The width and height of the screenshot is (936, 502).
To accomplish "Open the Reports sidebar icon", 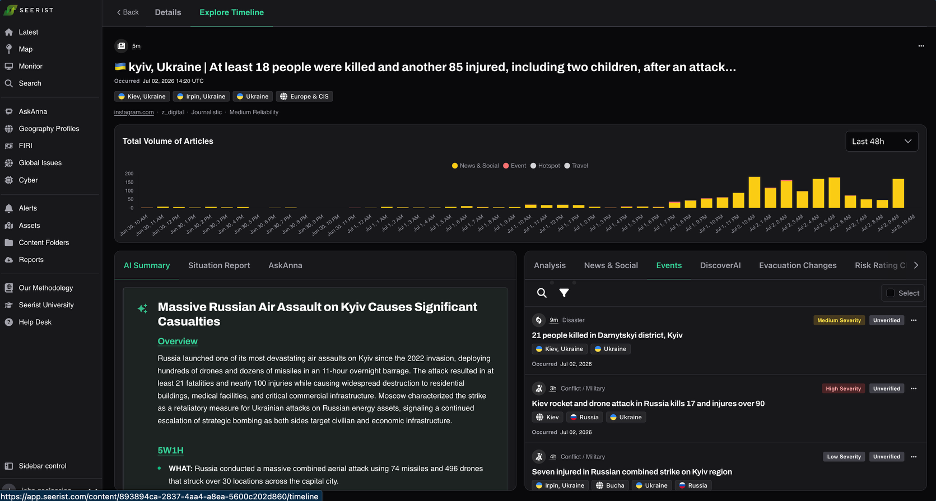I will [x=8, y=260].
